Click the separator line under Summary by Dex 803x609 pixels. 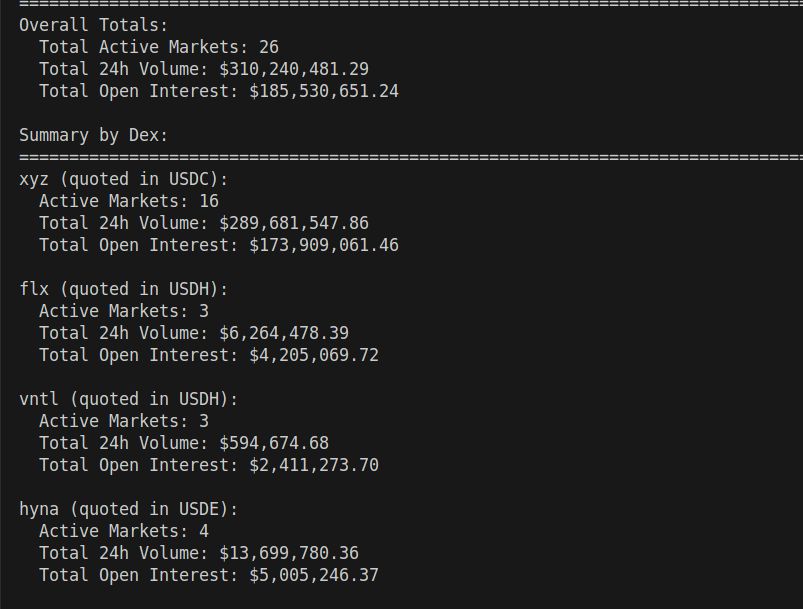[400, 157]
